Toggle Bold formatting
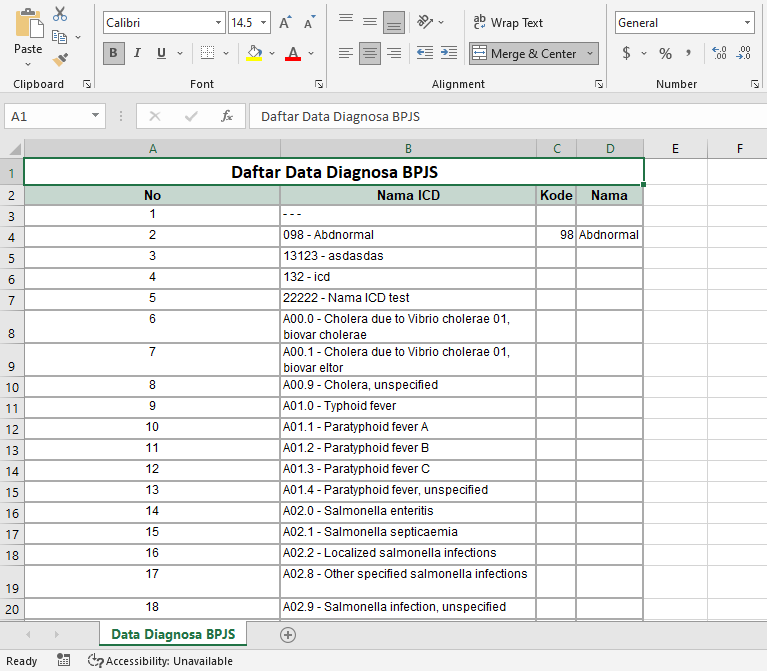 coord(113,53)
